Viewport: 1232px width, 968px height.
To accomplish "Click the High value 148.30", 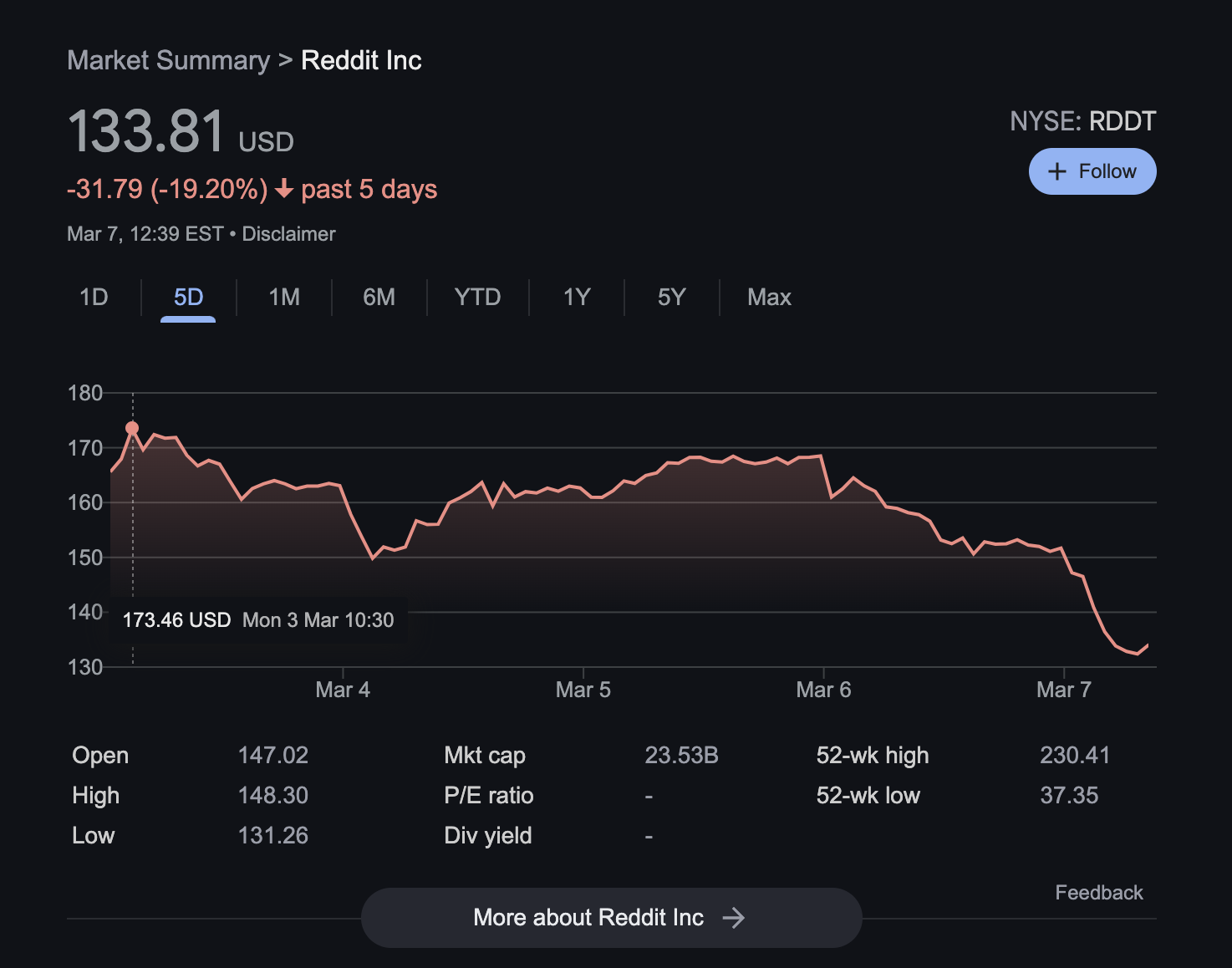I will click(x=273, y=796).
